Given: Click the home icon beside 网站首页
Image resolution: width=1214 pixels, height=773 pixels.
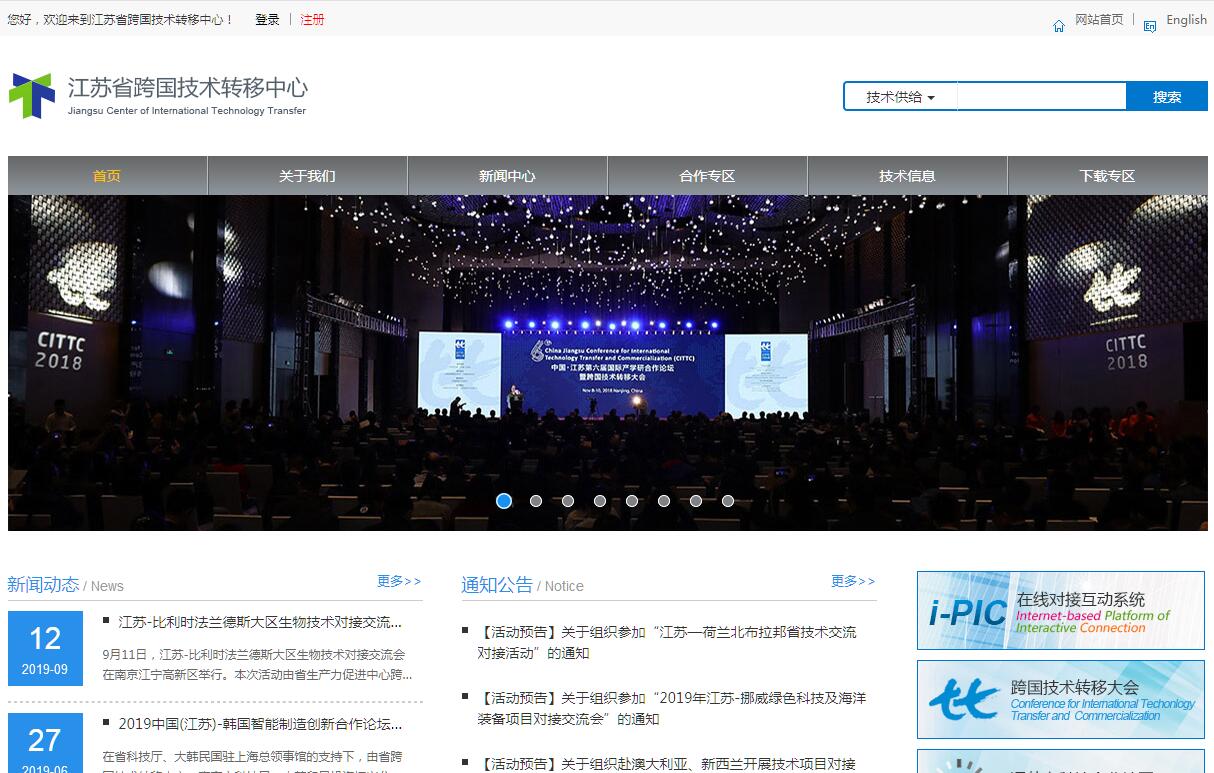Looking at the screenshot, I should click(1059, 26).
